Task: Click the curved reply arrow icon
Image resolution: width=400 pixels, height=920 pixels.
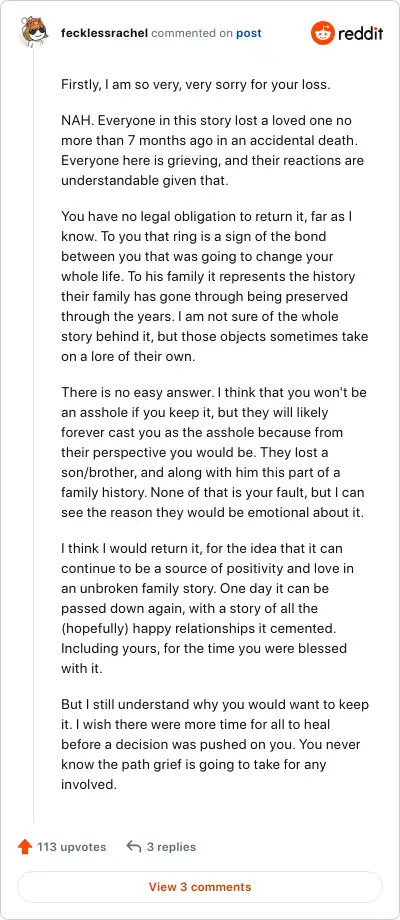Action: coord(134,847)
